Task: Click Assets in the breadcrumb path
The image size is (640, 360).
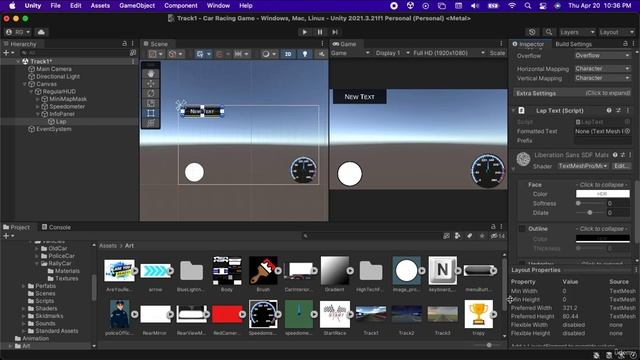Action: tap(108, 246)
